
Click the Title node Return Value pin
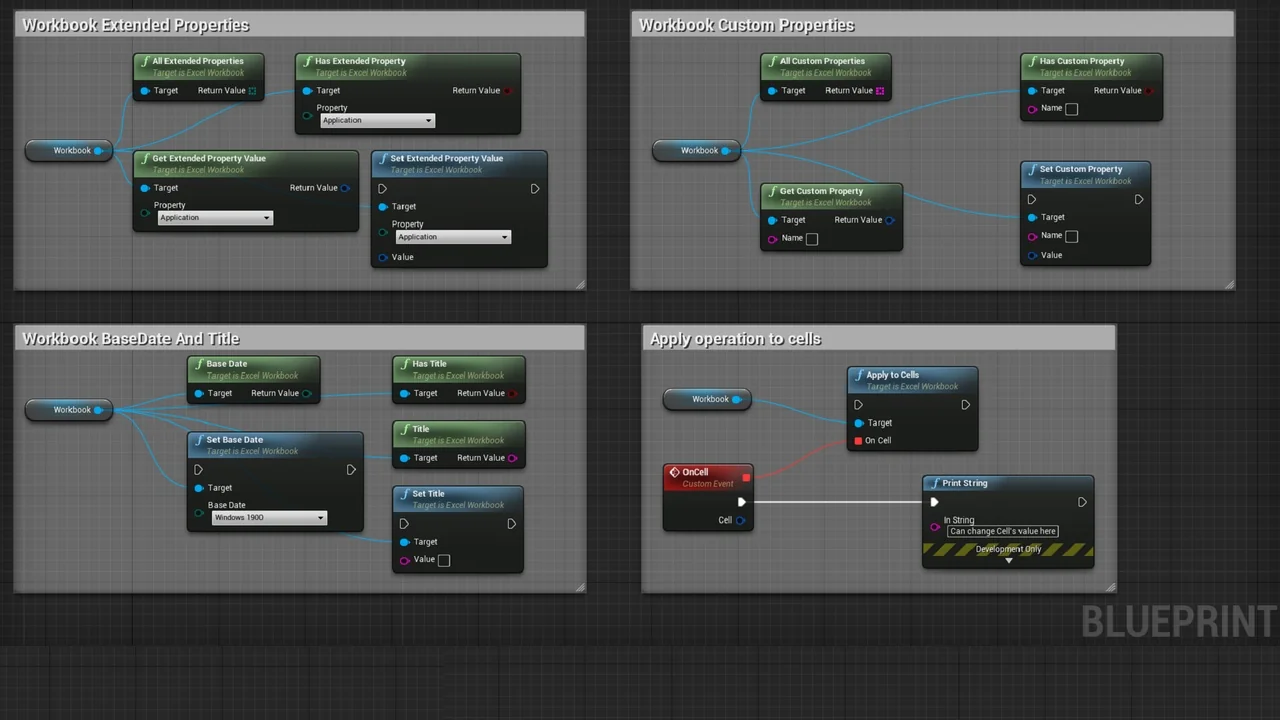coord(513,458)
